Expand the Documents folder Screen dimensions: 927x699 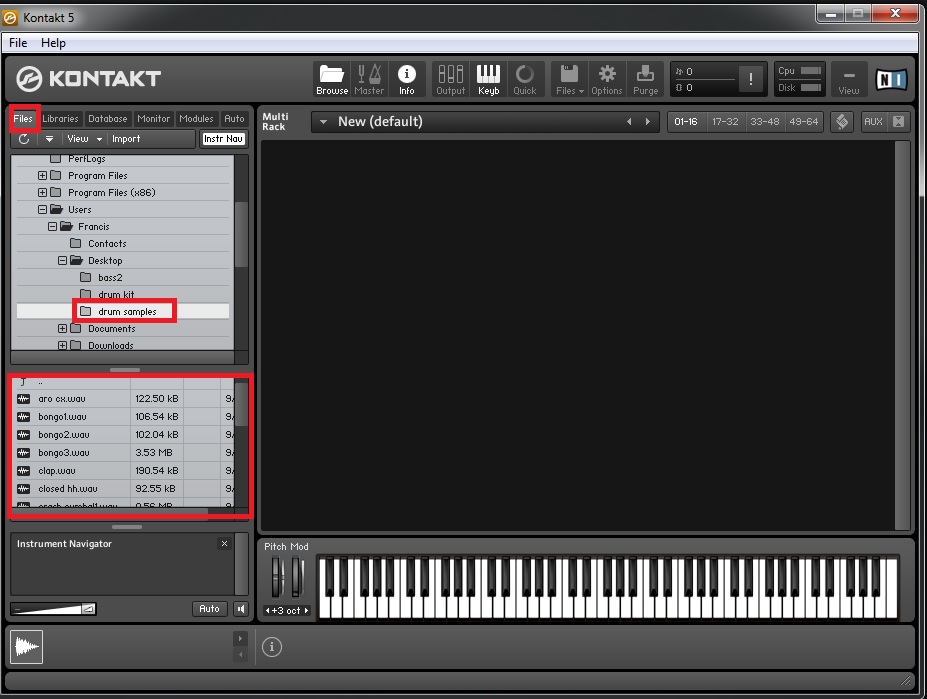tap(61, 328)
